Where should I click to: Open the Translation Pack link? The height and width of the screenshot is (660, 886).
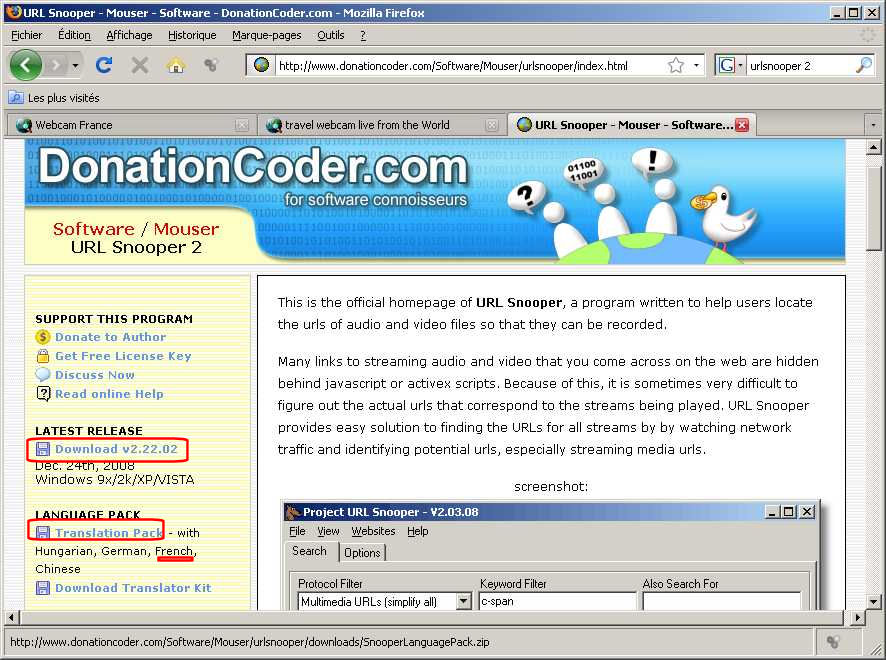[x=108, y=532]
